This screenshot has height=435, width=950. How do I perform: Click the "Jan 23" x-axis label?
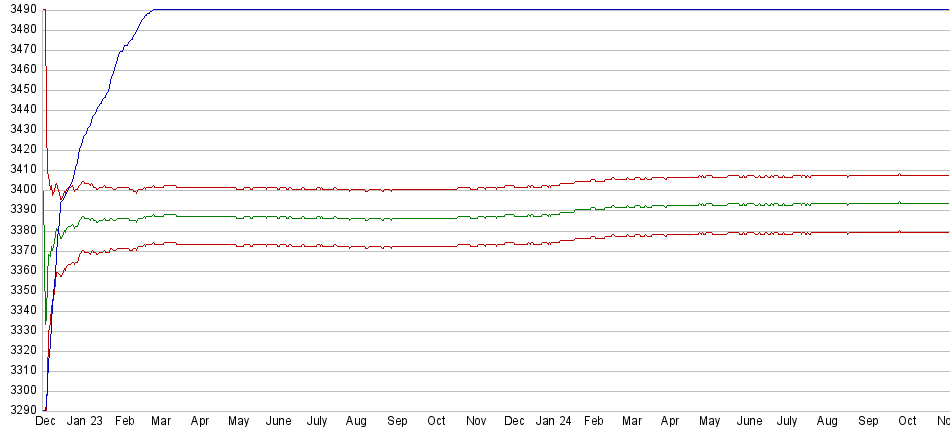(84, 422)
